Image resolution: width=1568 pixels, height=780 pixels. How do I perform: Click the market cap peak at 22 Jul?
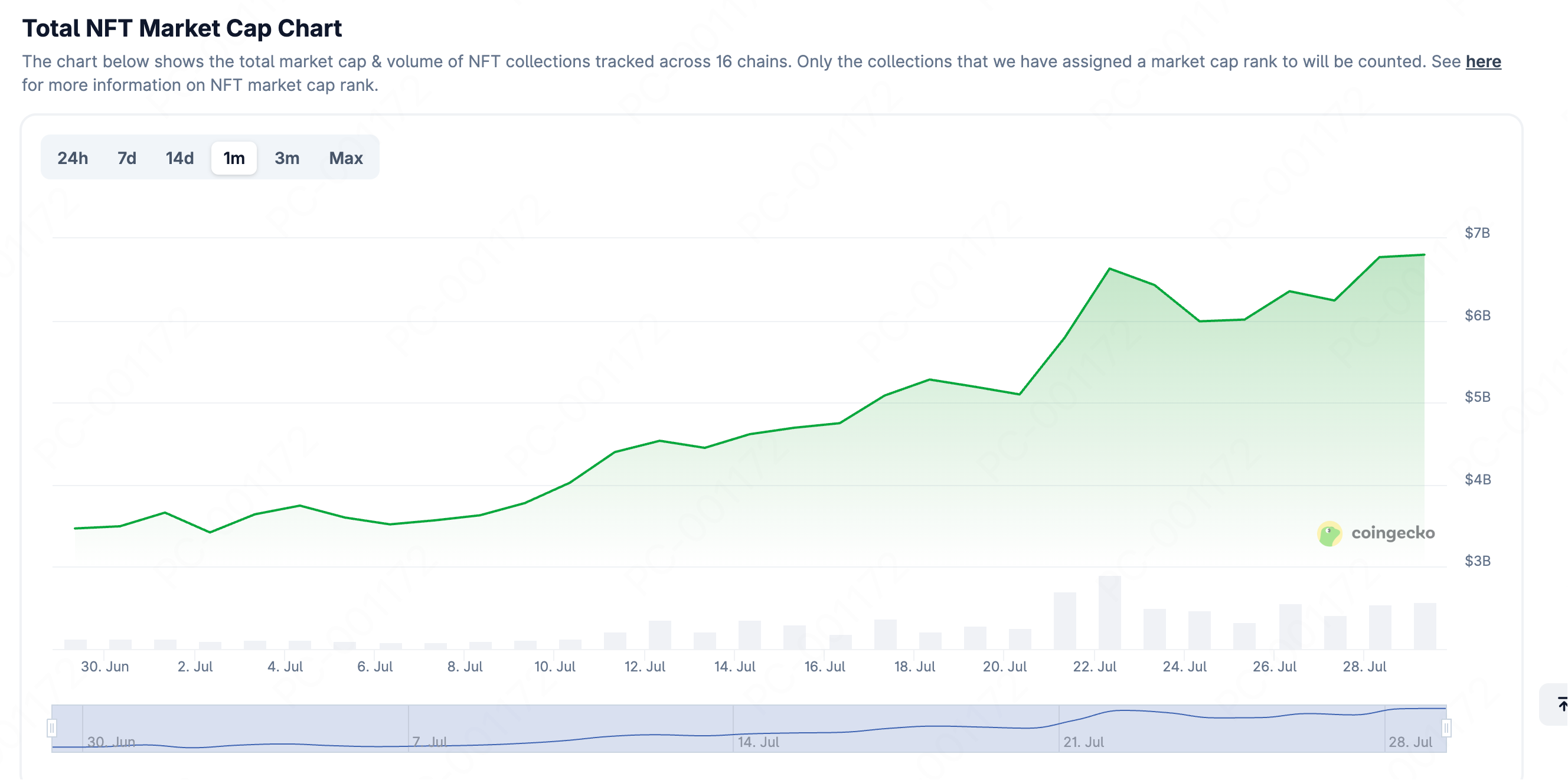(1110, 268)
